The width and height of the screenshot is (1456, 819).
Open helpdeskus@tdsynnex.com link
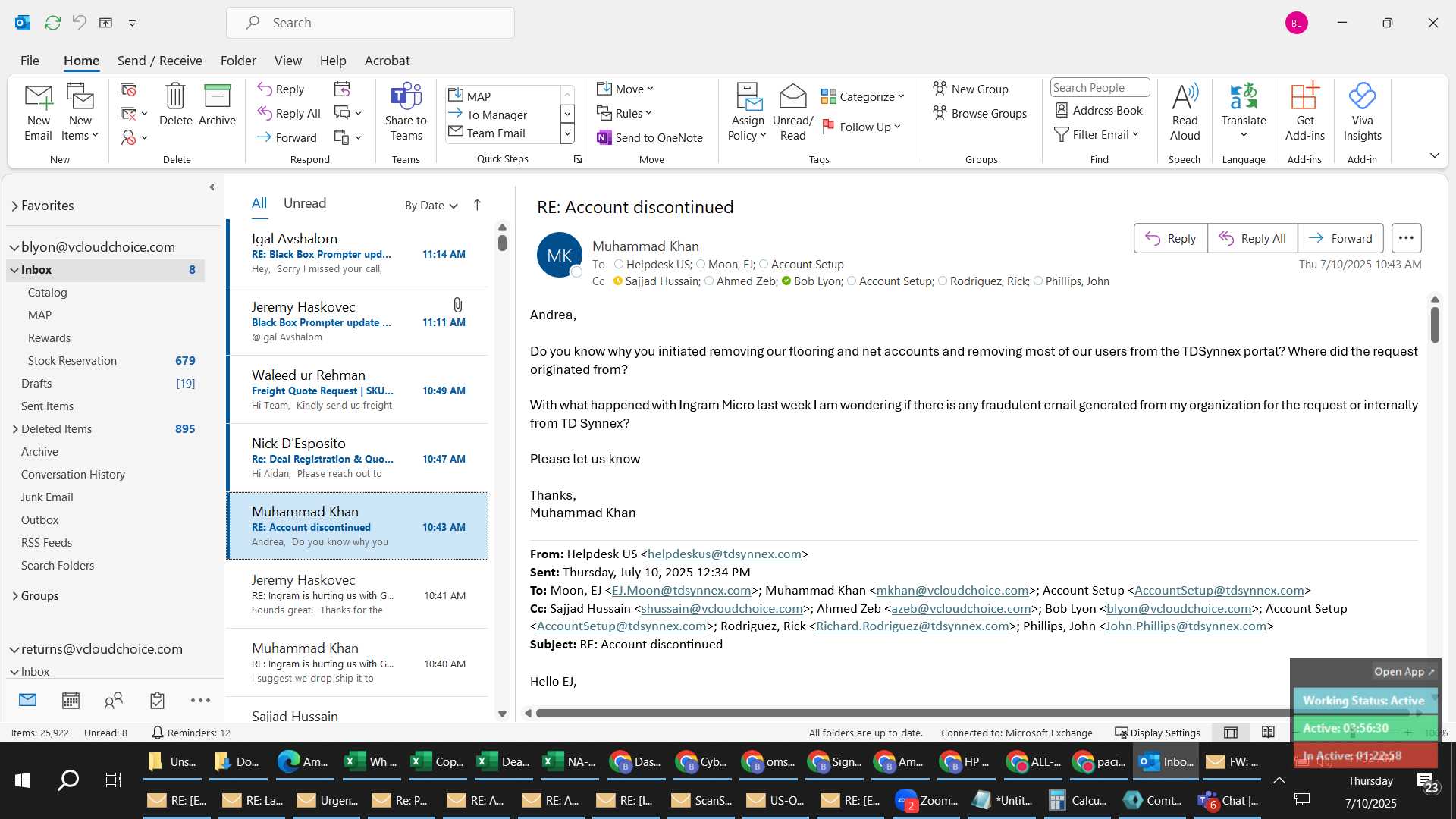[x=724, y=554]
